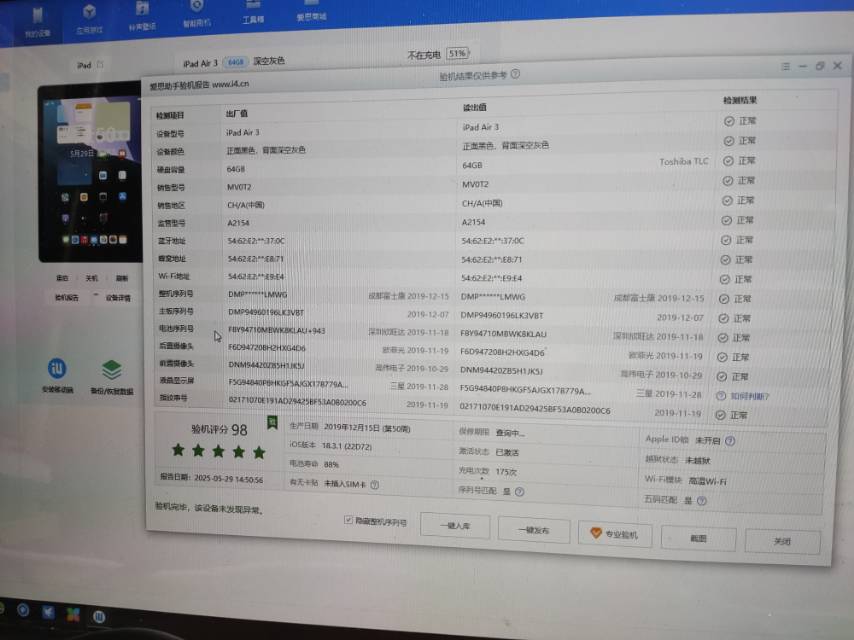Click the 64GB capacity badge
The image size is (854, 640).
click(235, 62)
